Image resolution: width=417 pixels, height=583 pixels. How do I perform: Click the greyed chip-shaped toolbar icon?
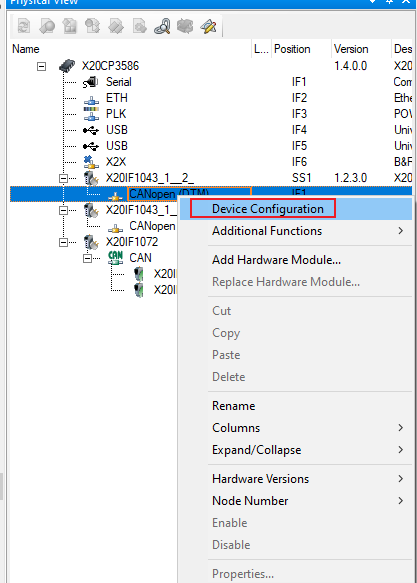[x=185, y=26]
